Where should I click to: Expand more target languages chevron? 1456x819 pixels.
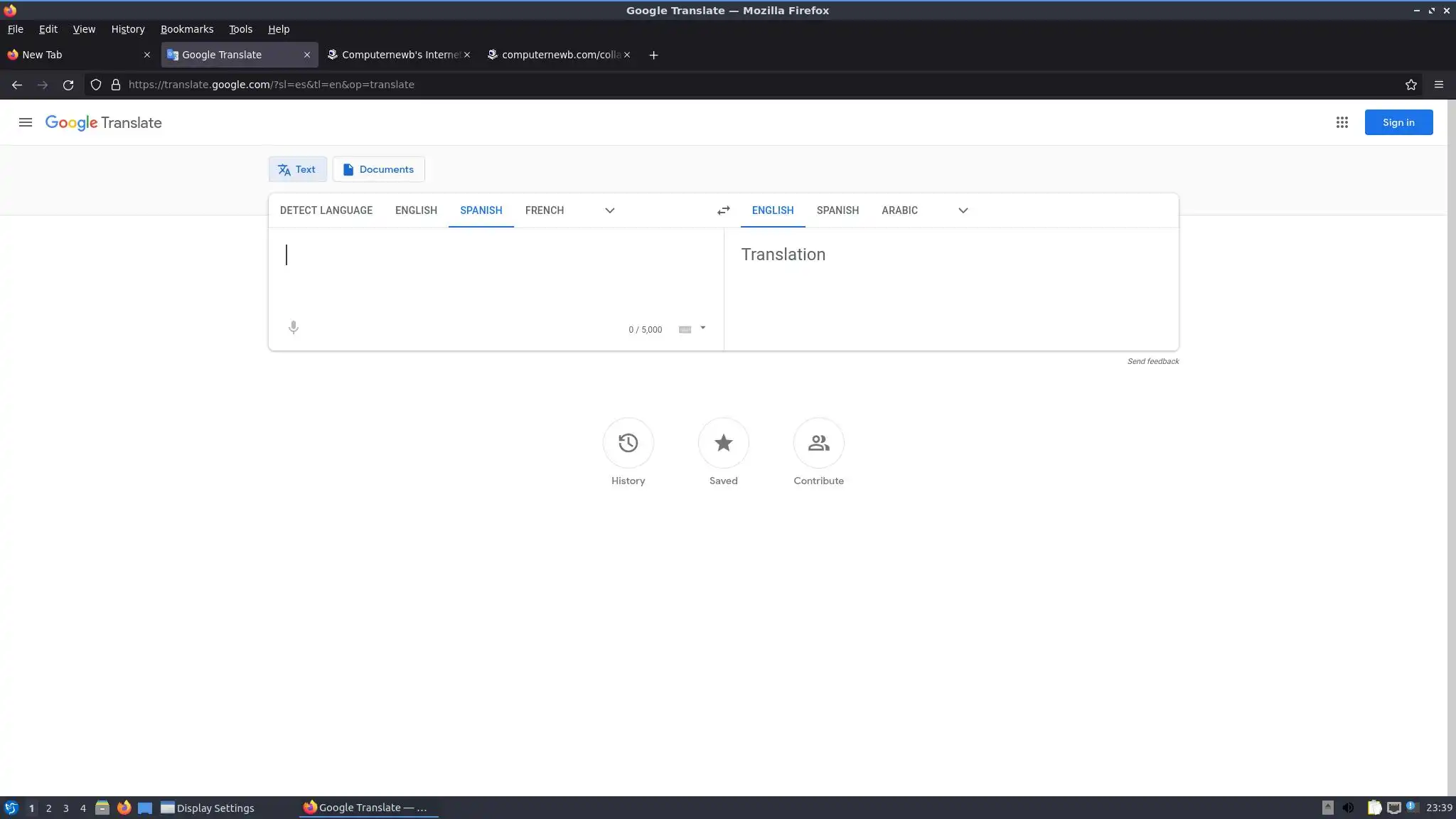click(963, 210)
